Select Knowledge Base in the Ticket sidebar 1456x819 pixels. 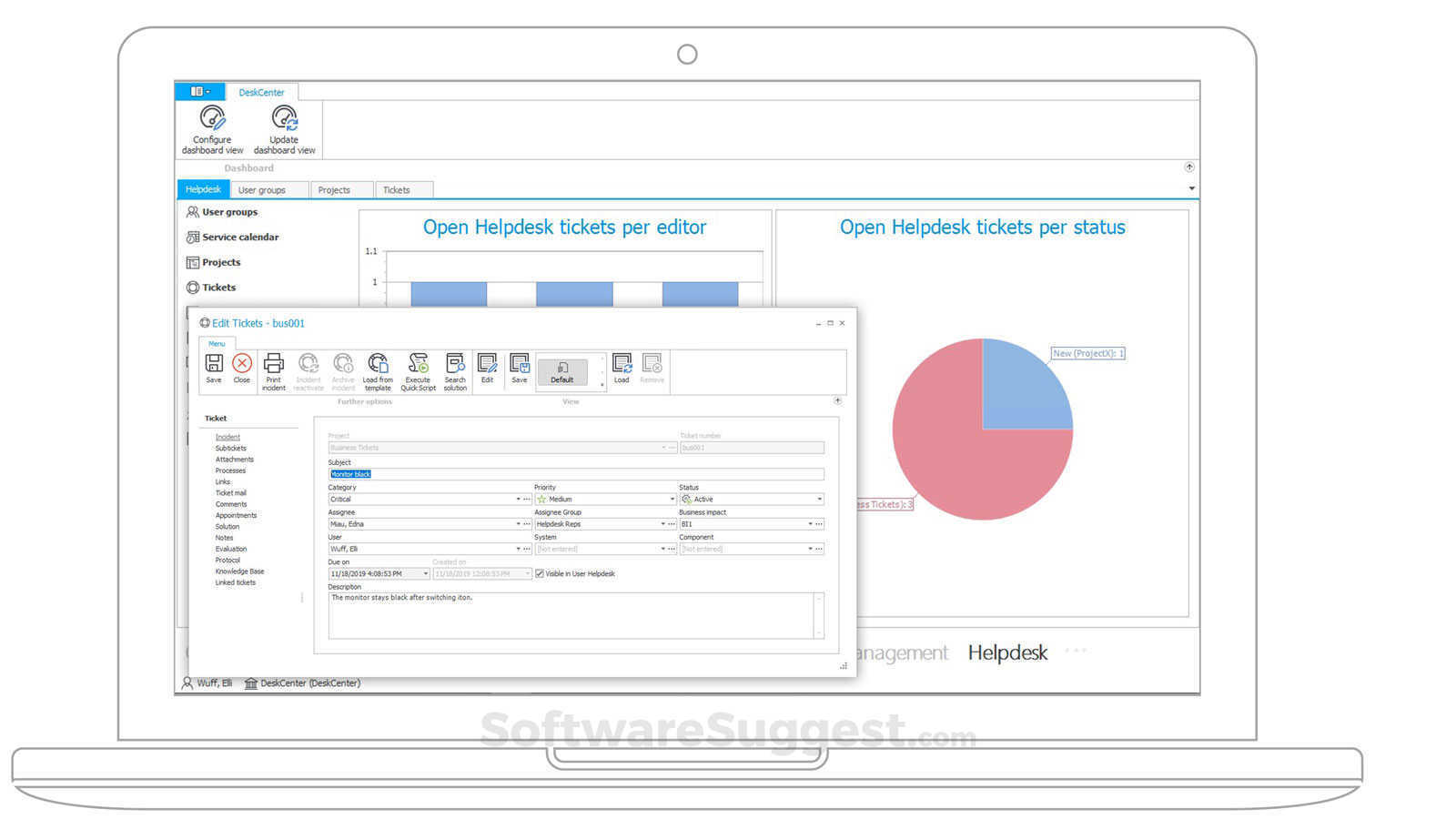240,571
